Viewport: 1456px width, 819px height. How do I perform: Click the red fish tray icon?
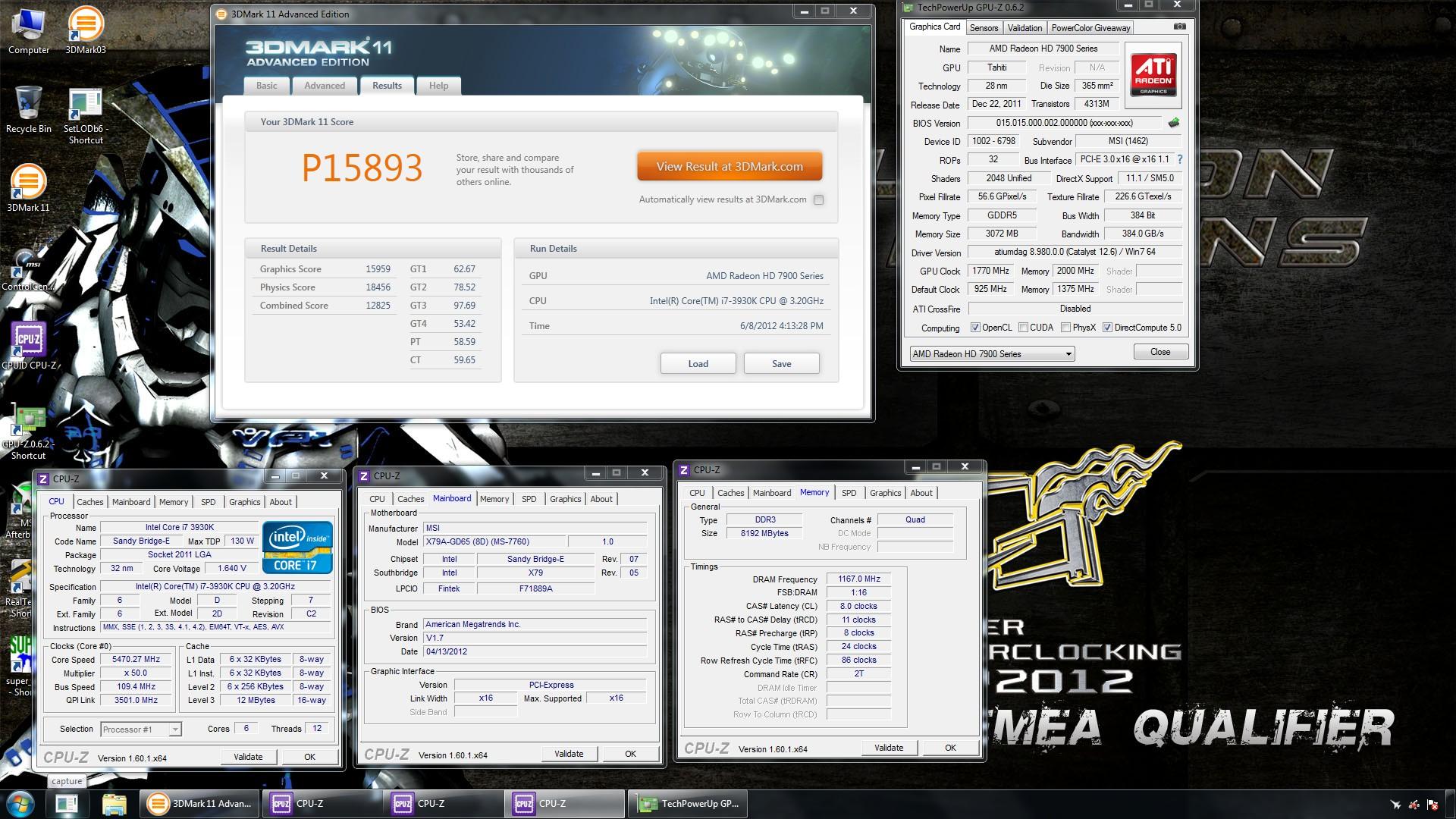pyautogui.click(x=1414, y=805)
